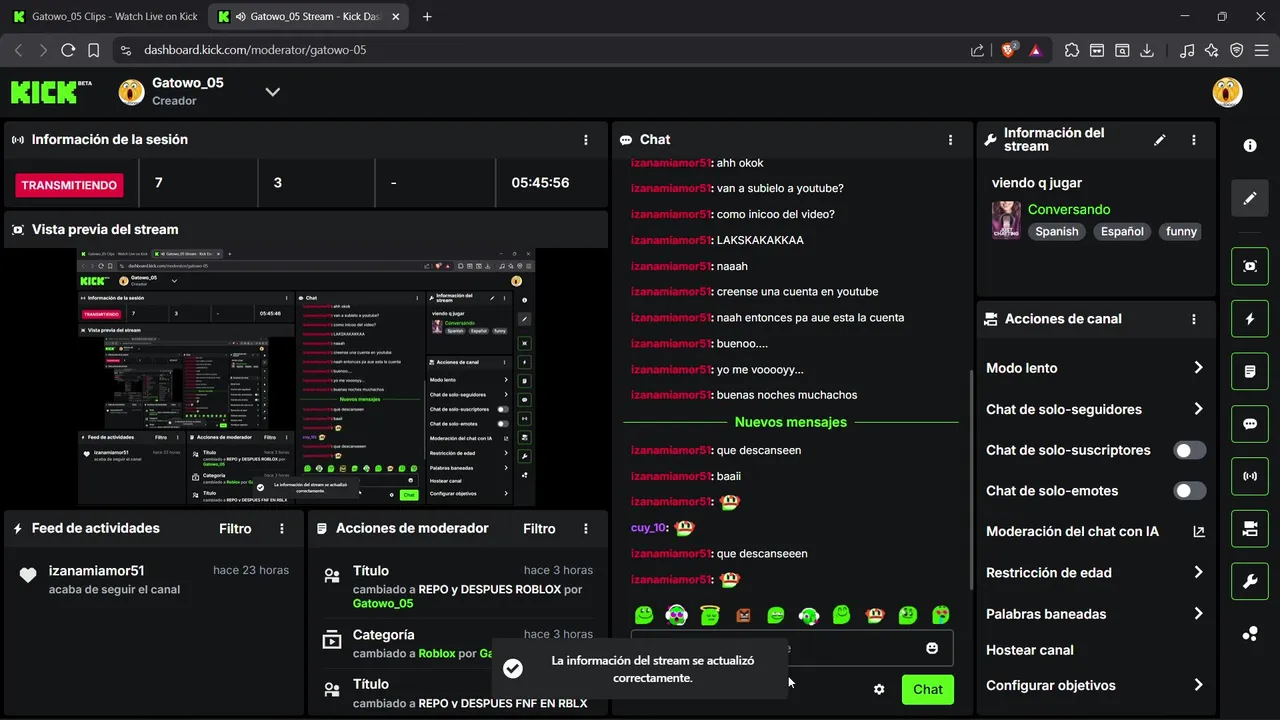Select the mushroom-hat emote in emote row
The height and width of the screenshot is (720, 1280).
[x=875, y=615]
